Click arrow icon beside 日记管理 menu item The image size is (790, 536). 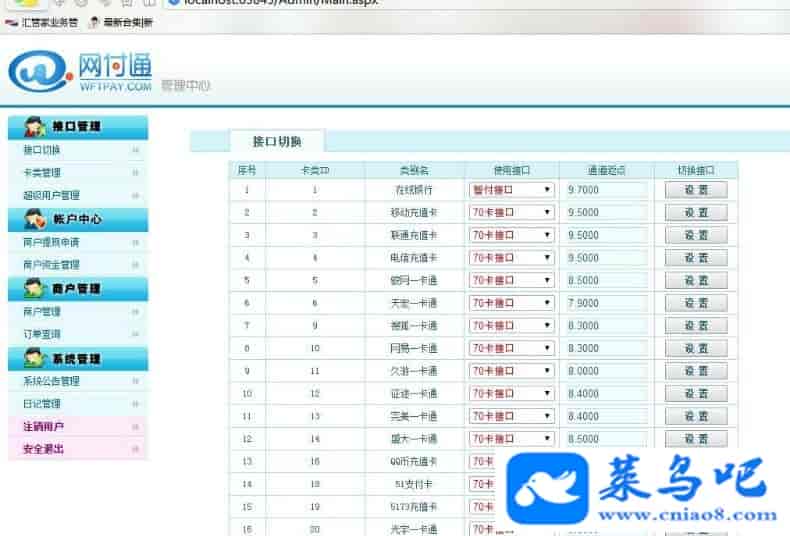tap(135, 404)
